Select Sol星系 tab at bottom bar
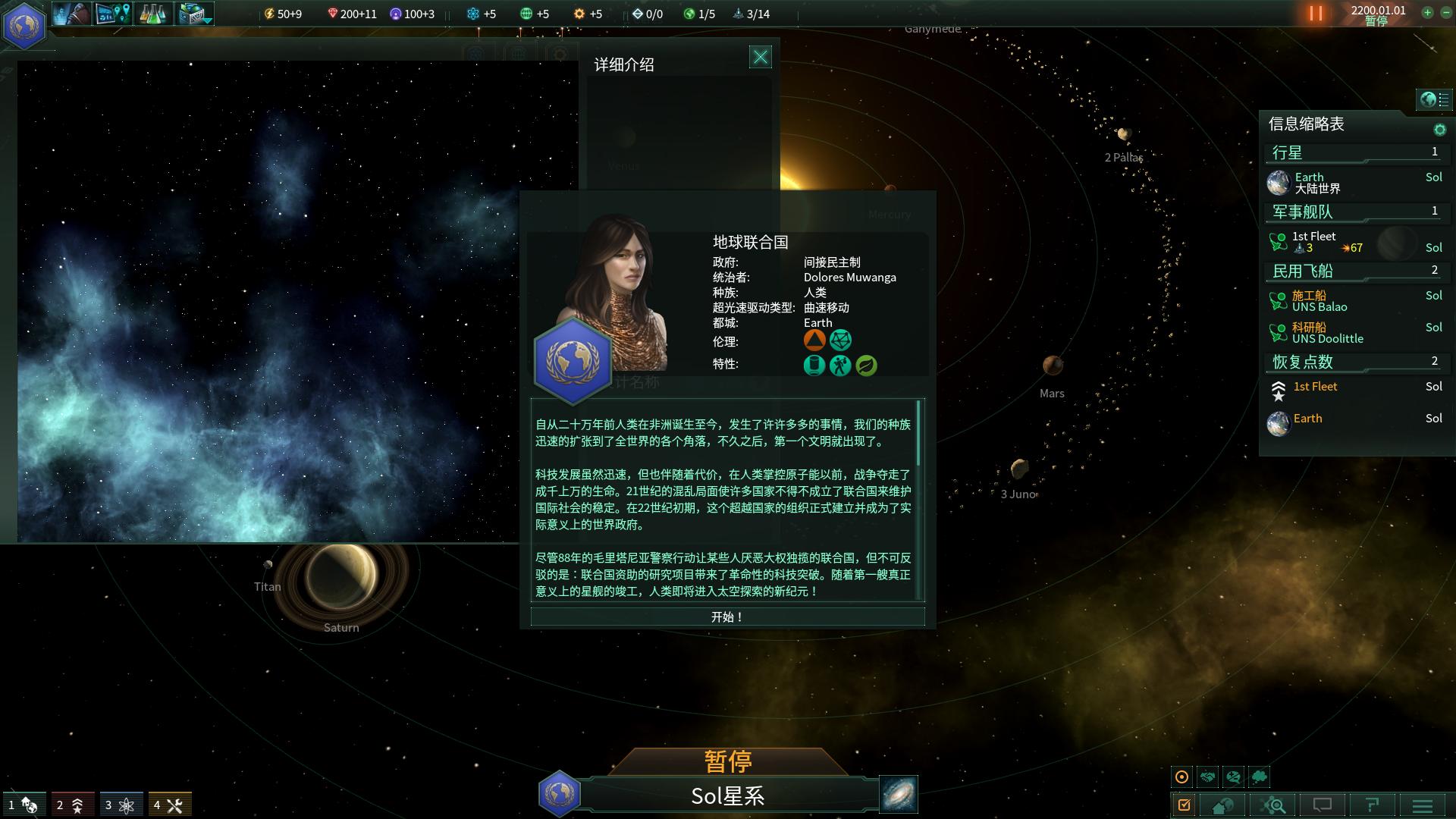 [x=727, y=794]
